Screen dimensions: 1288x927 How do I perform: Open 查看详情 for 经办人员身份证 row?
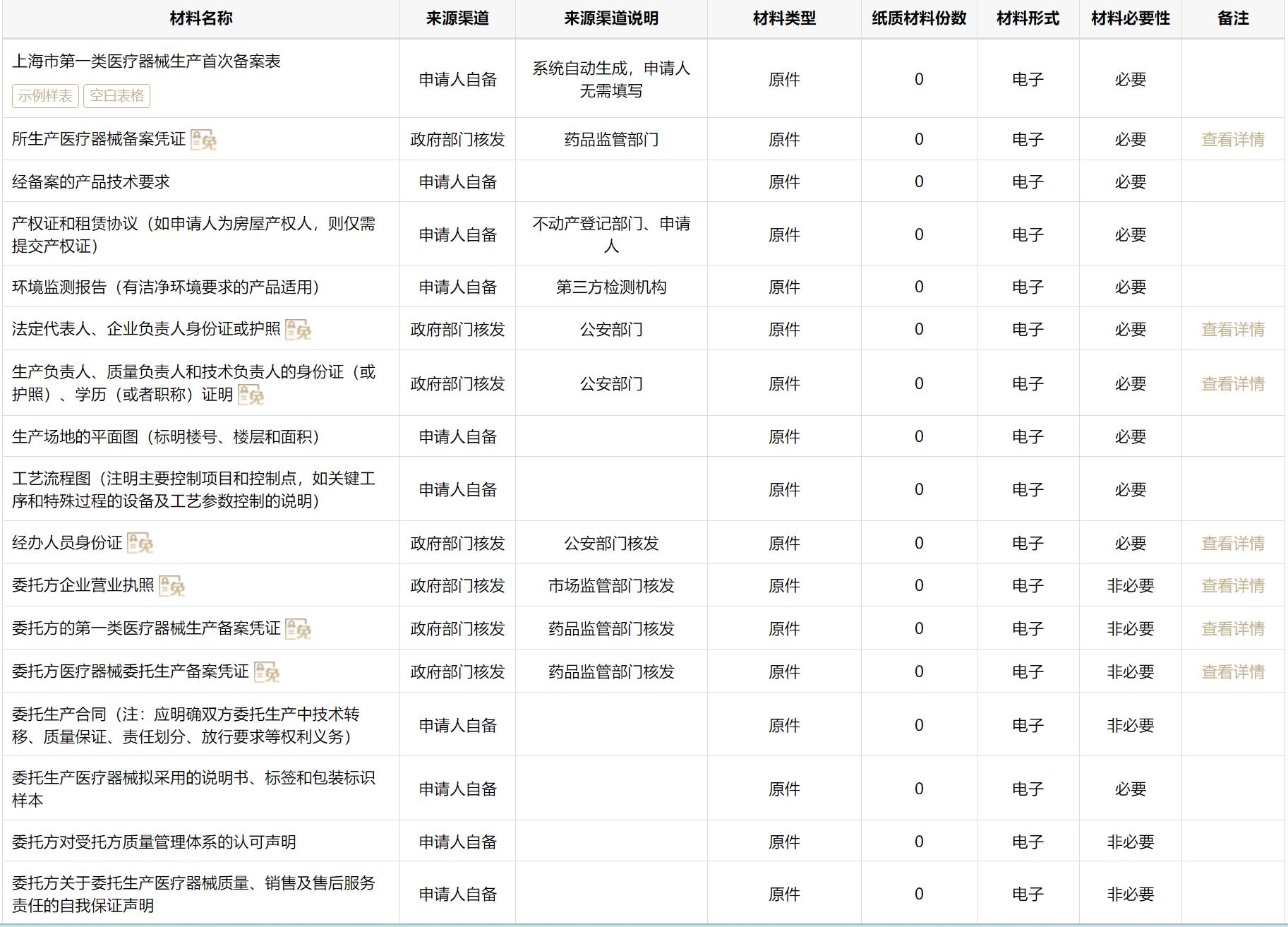tap(1233, 544)
